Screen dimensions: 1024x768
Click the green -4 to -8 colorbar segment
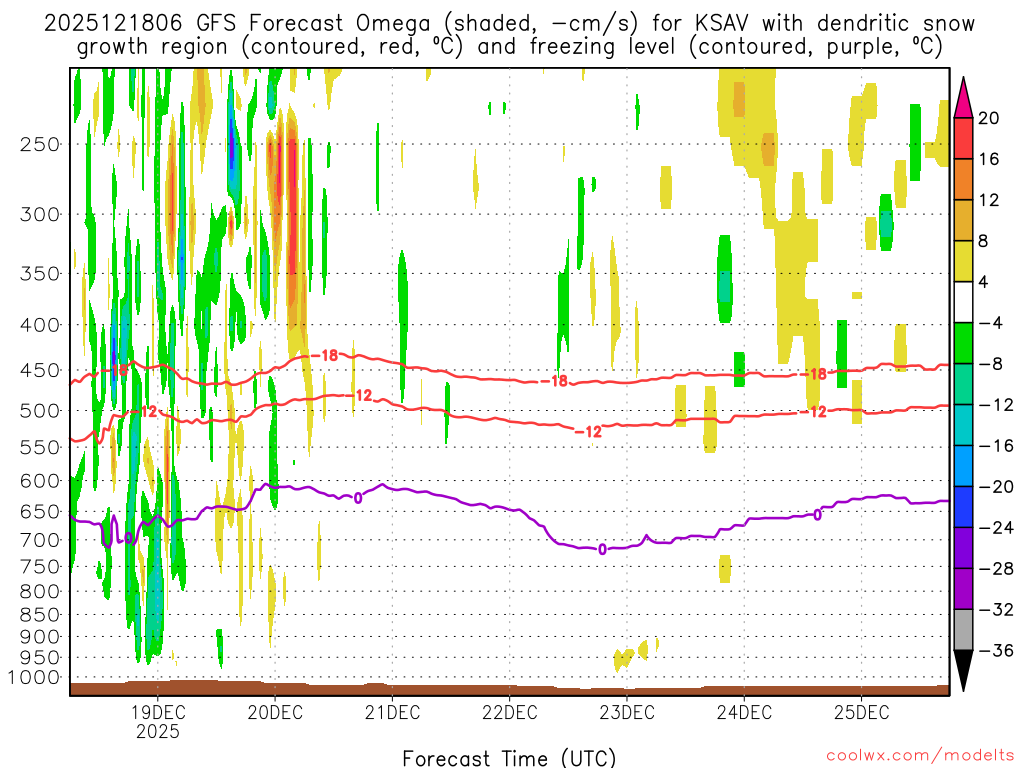point(963,344)
